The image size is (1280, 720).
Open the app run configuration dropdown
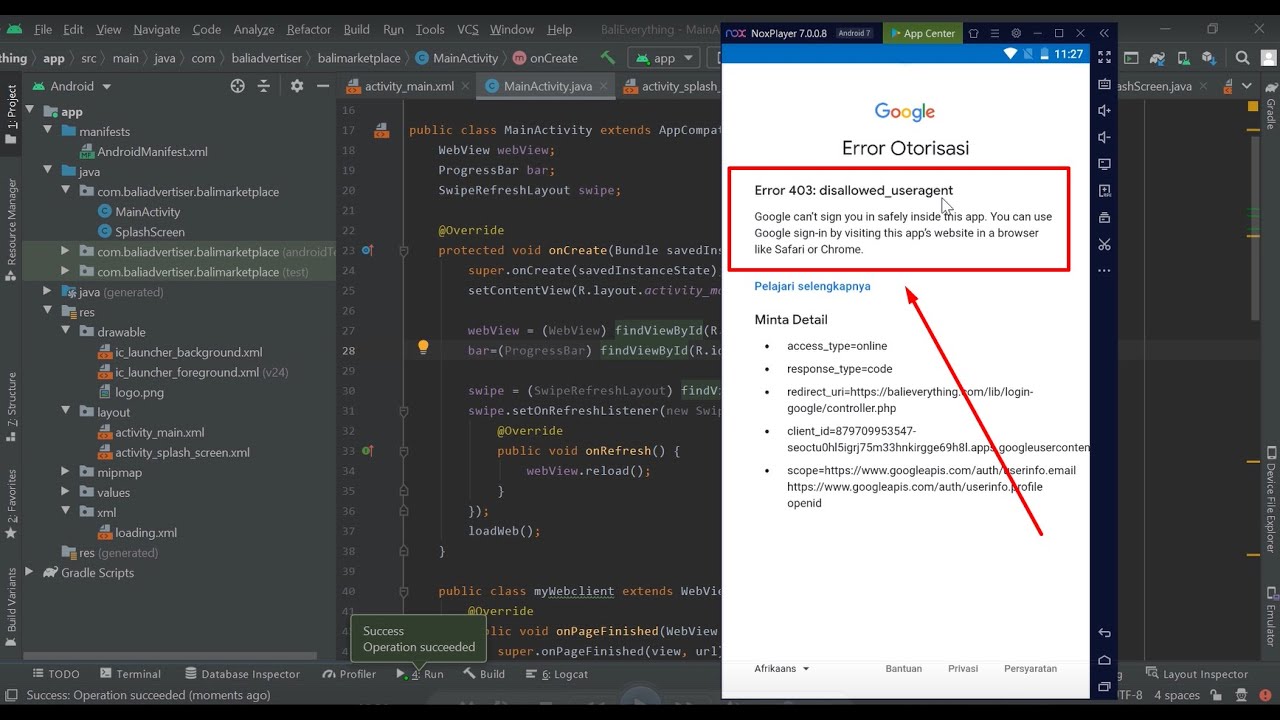664,58
